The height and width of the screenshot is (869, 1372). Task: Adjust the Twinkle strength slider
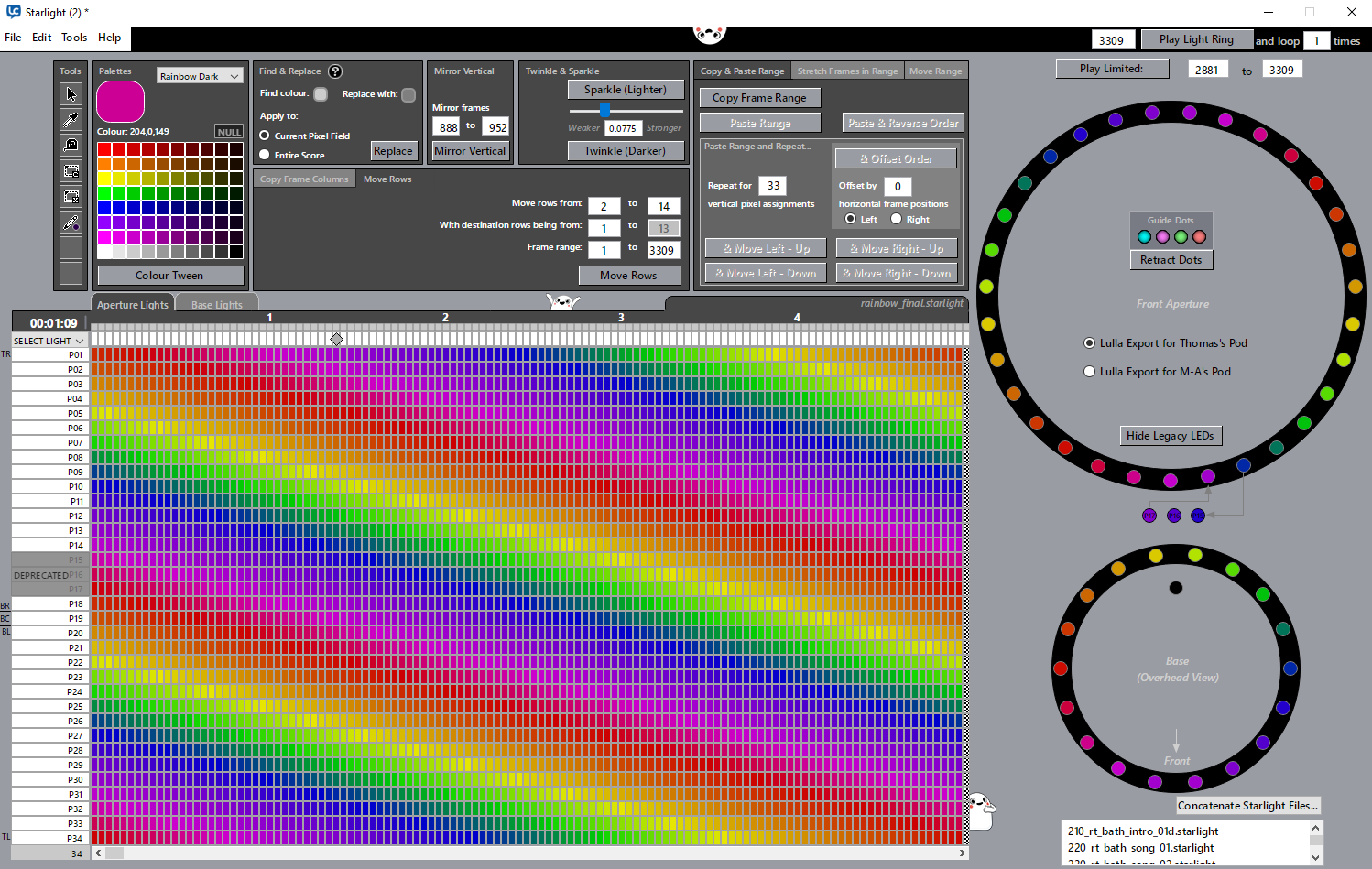[x=604, y=110]
